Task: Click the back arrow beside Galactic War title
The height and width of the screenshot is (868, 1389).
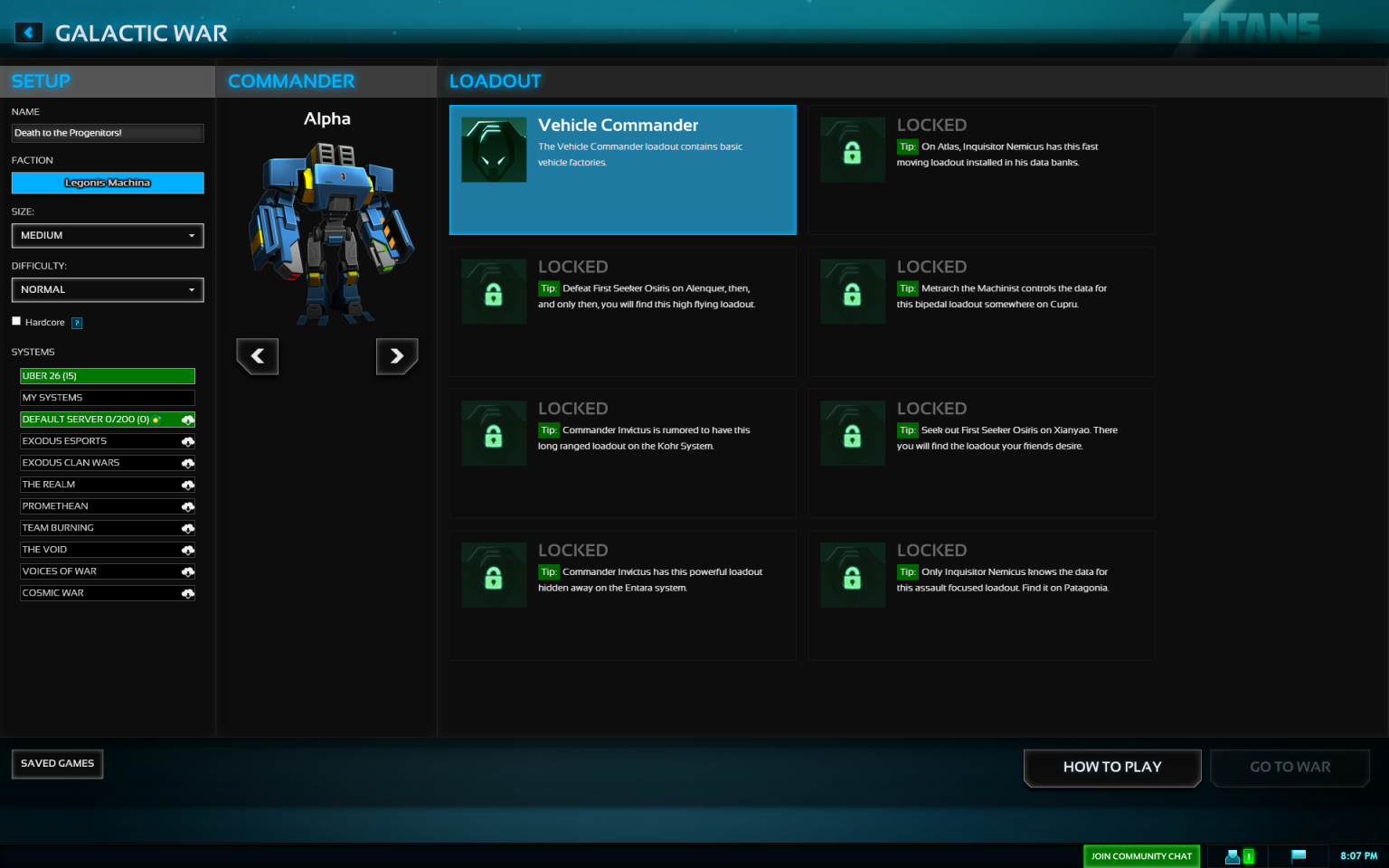Action: [x=29, y=32]
